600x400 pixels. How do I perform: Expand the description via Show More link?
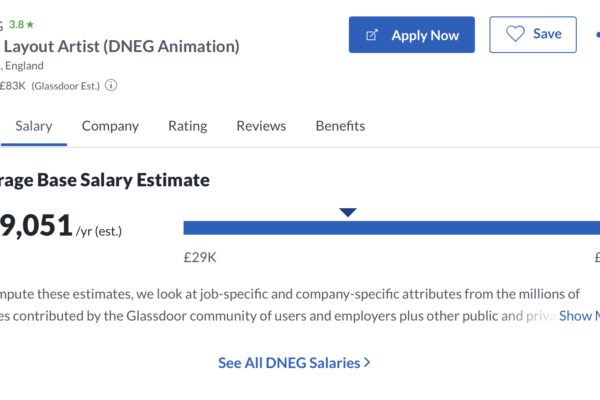(579, 316)
